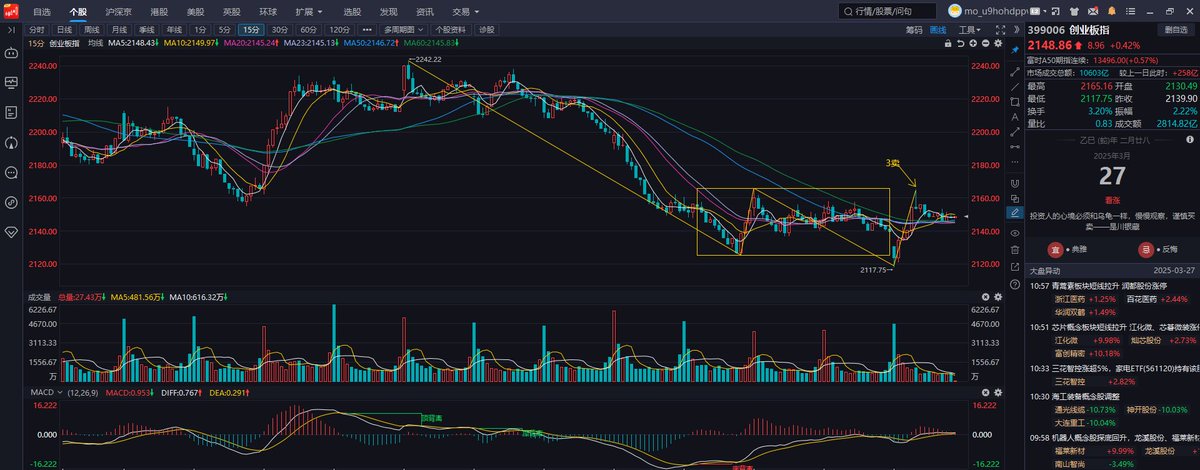
Task: Switch to the 日线 timeframe
Action: pos(64,31)
